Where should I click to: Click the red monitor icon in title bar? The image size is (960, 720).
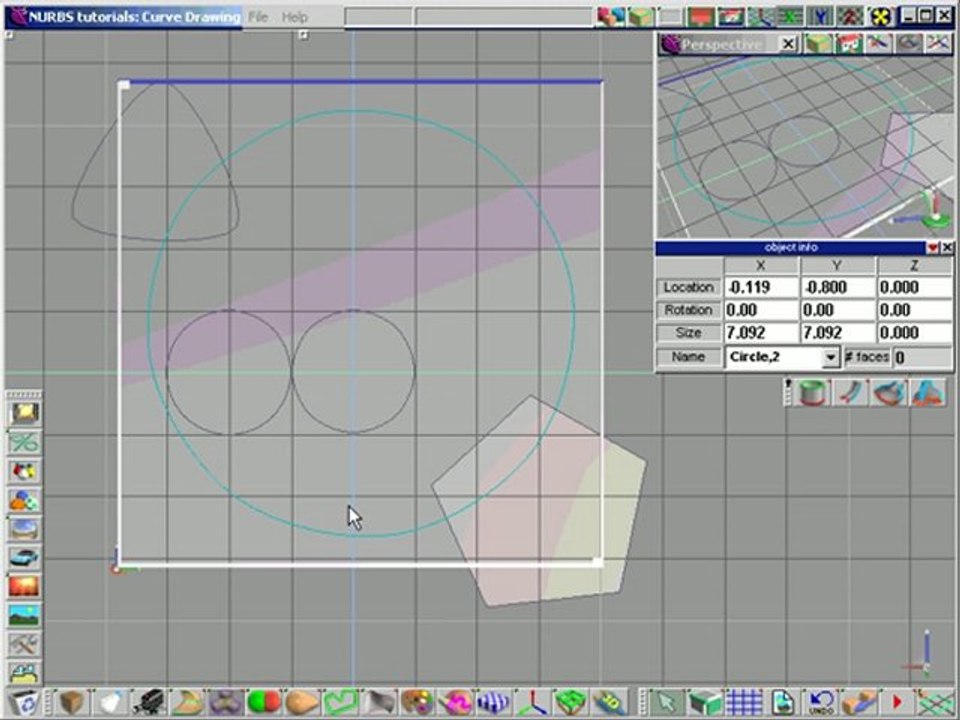(700, 17)
